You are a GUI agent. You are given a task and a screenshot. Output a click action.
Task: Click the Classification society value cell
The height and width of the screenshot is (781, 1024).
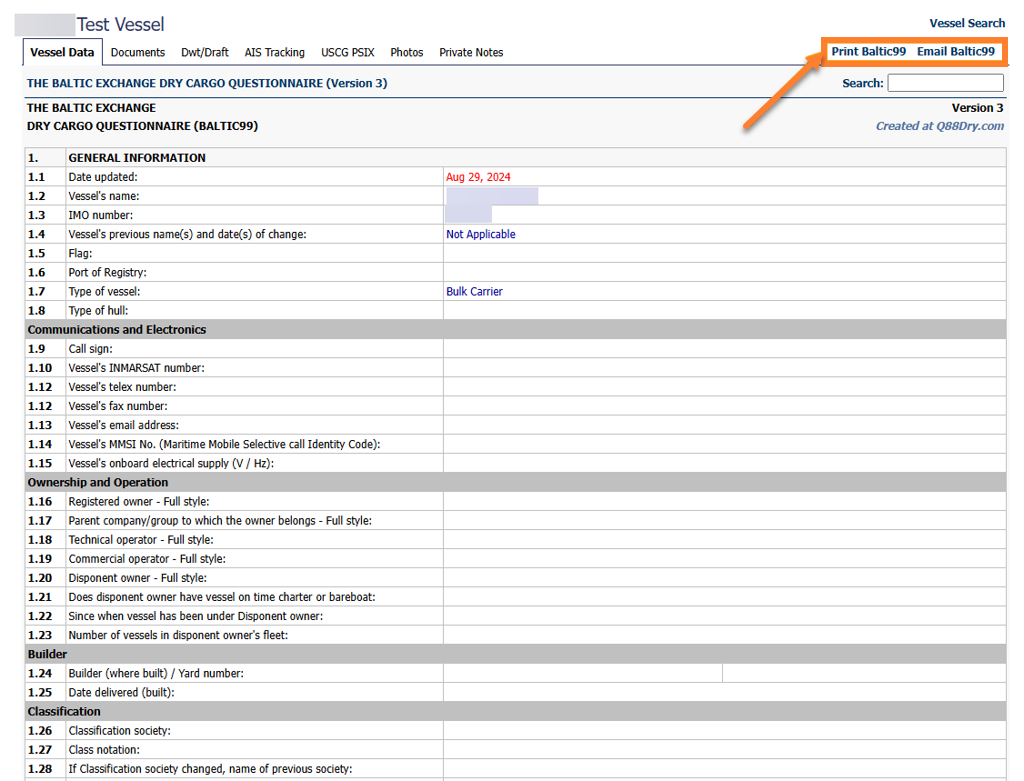click(724, 731)
